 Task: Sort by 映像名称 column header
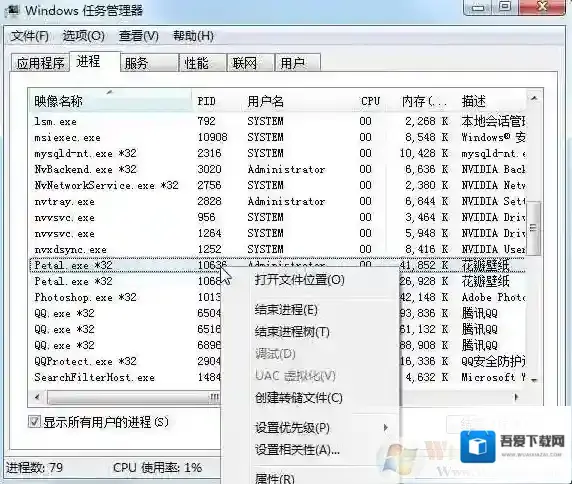coord(110,101)
